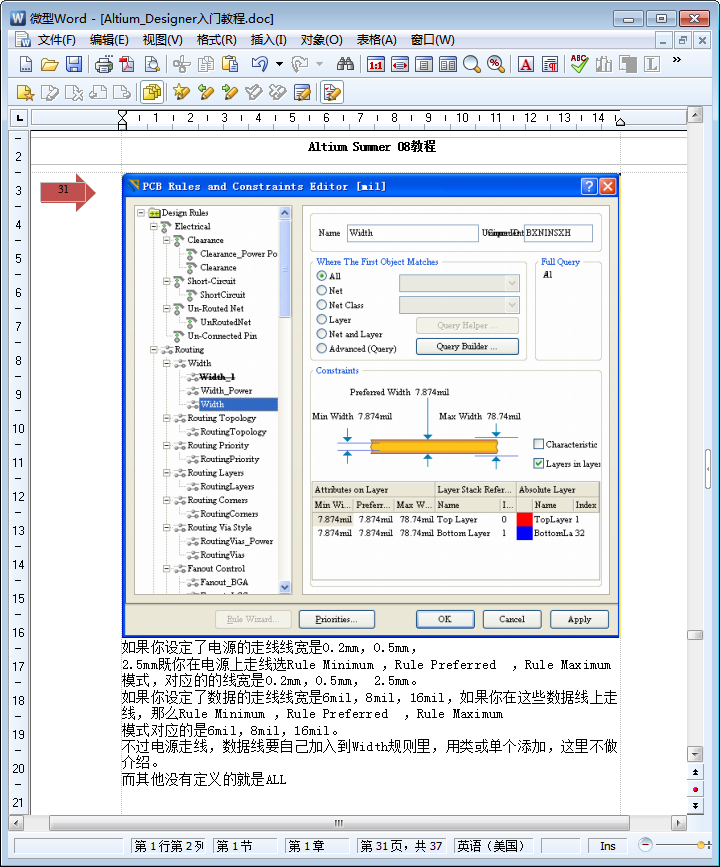Viewport: 720px width, 867px height.
Task: Select the Net and Layer radio option
Action: (x=321, y=334)
